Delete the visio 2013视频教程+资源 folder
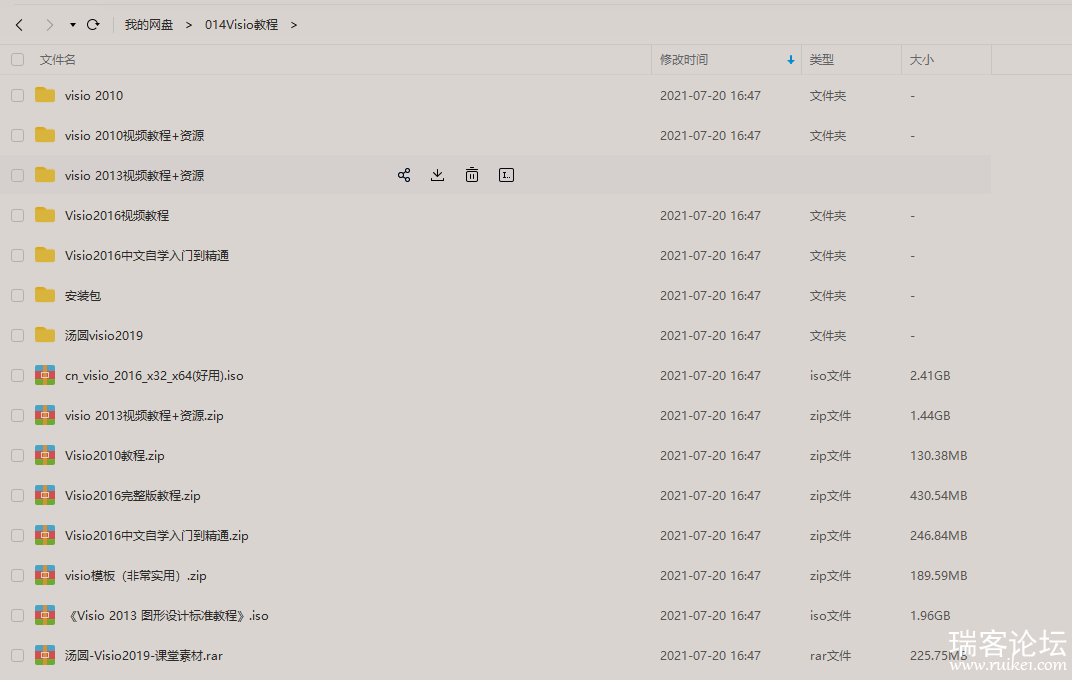The width and height of the screenshot is (1072, 680). point(472,176)
